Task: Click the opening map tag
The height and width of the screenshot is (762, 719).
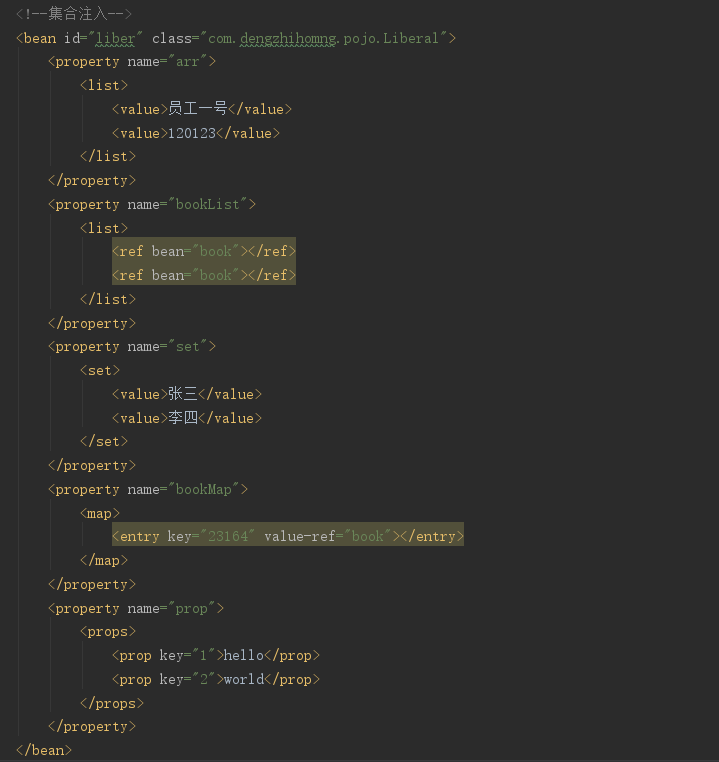Action: [x=100, y=514]
